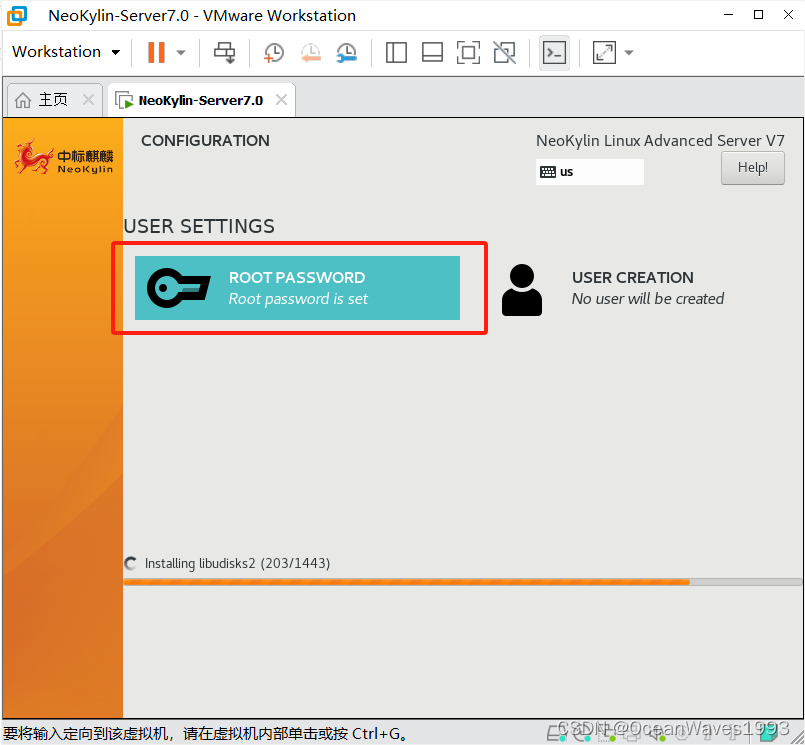Open the Workstation menu
This screenshot has width=805, height=745.
(66, 52)
